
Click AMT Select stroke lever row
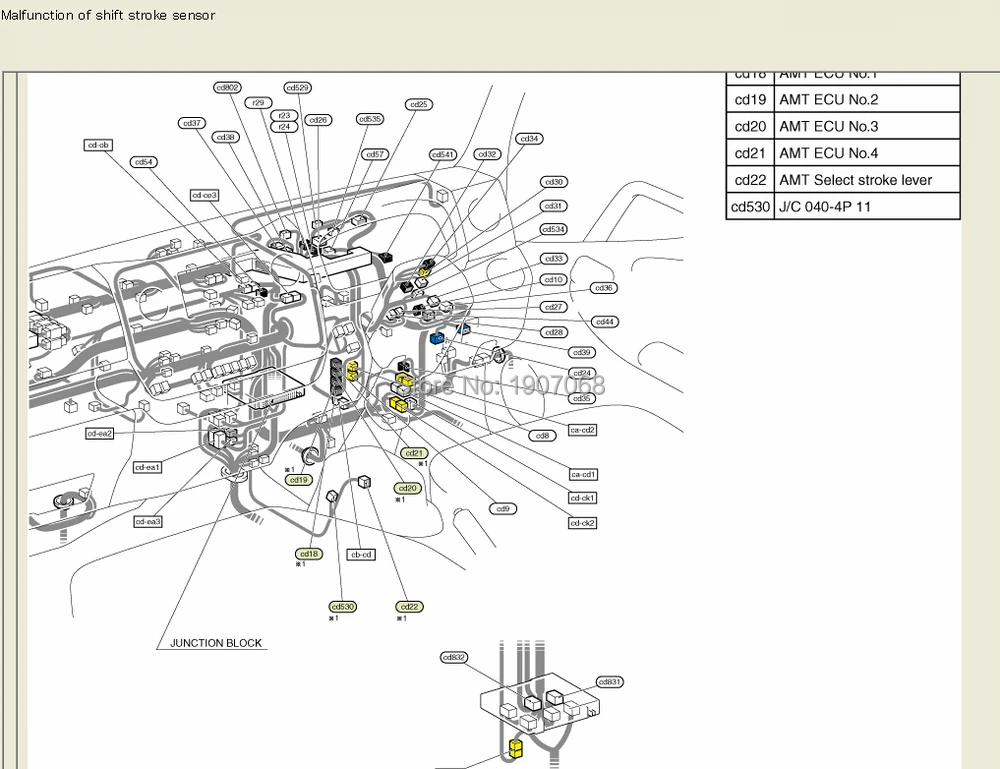coord(843,180)
